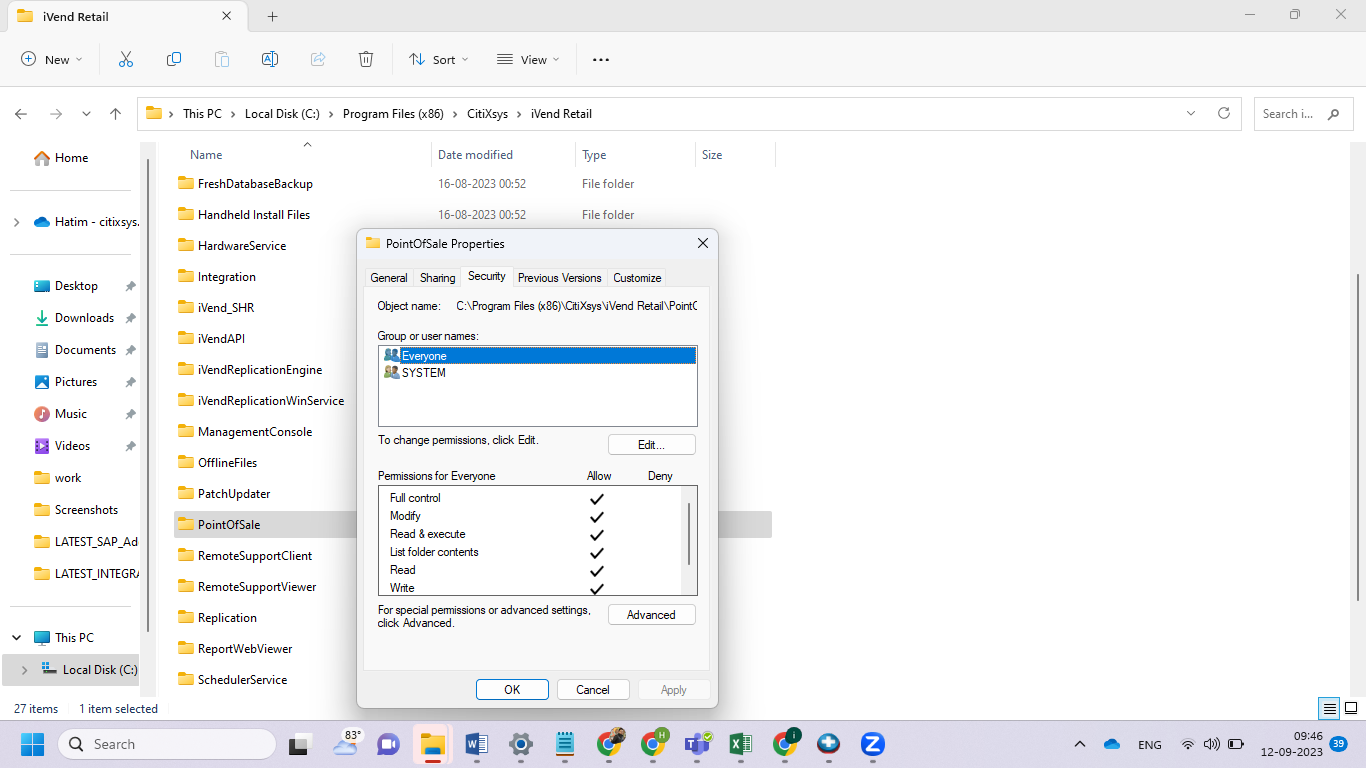
Task: Select the iVendReplicationEngine folder
Action: [260, 370]
